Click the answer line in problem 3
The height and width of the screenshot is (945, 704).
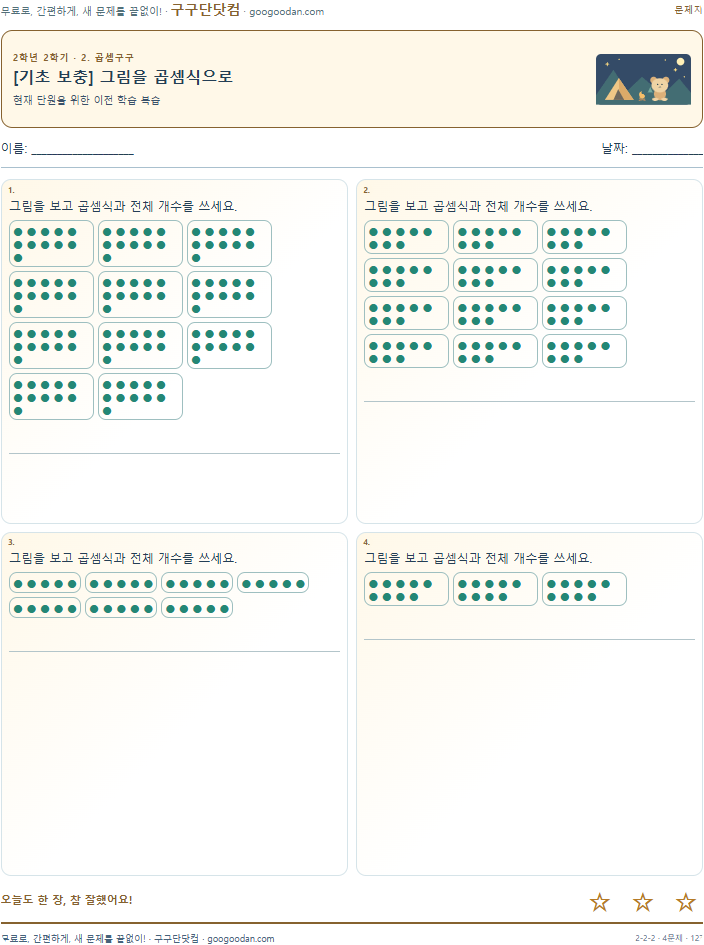point(174,651)
